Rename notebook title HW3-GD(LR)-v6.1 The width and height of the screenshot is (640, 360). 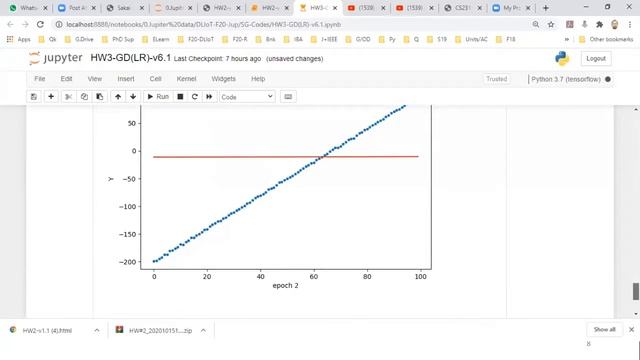click(131, 58)
